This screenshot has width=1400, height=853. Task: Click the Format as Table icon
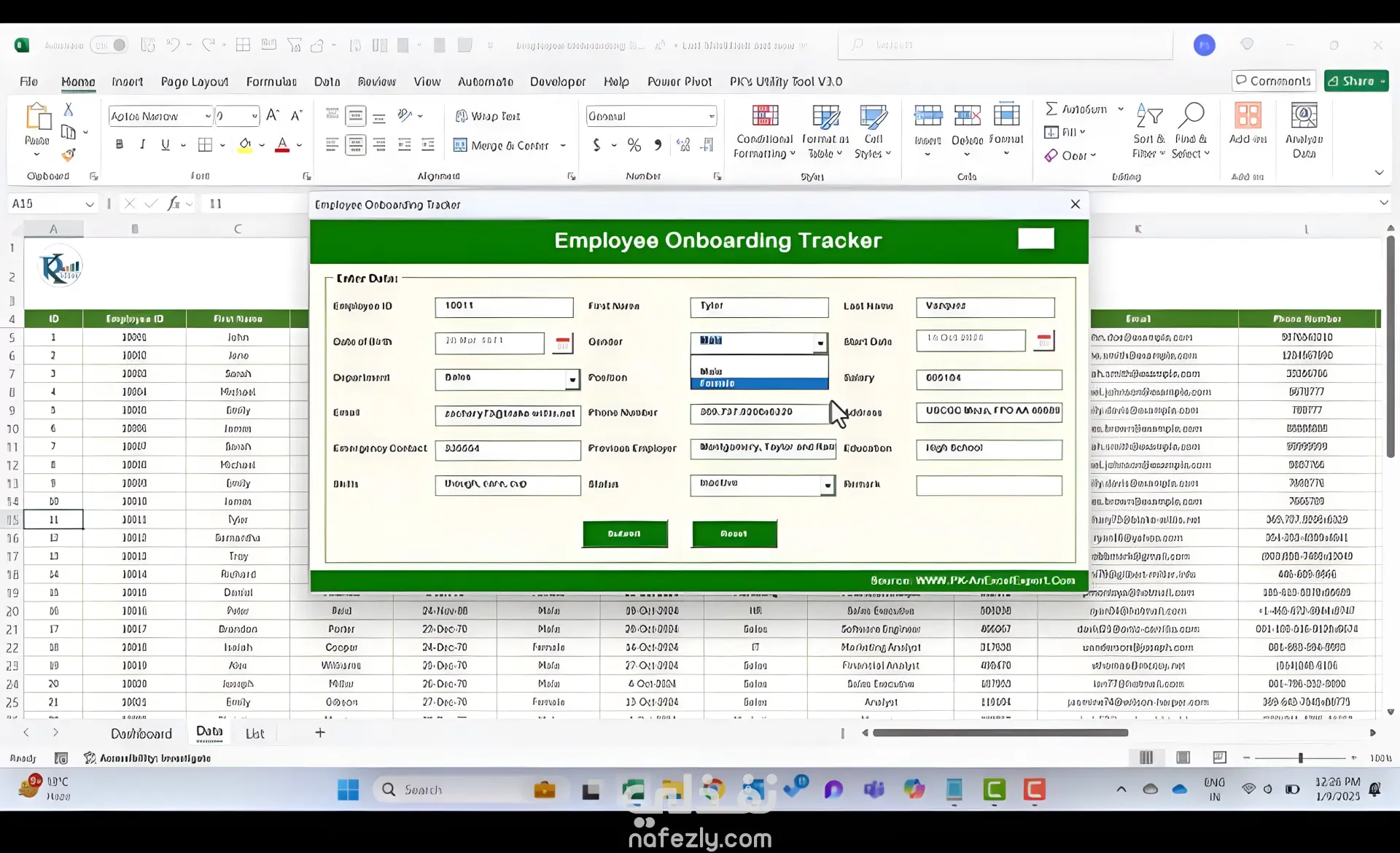(825, 117)
